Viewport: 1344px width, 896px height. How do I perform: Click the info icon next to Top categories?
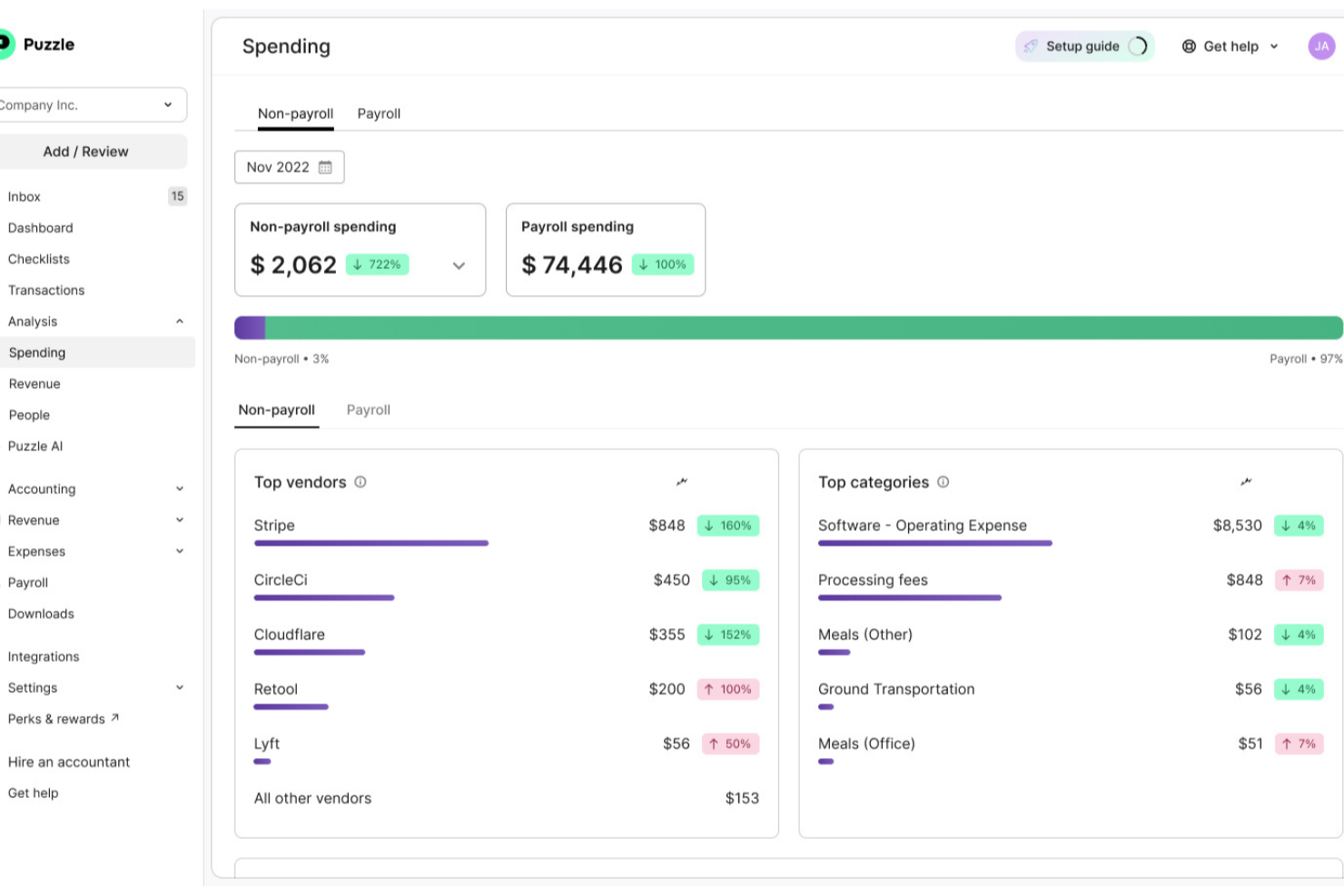pyautogui.click(x=943, y=482)
